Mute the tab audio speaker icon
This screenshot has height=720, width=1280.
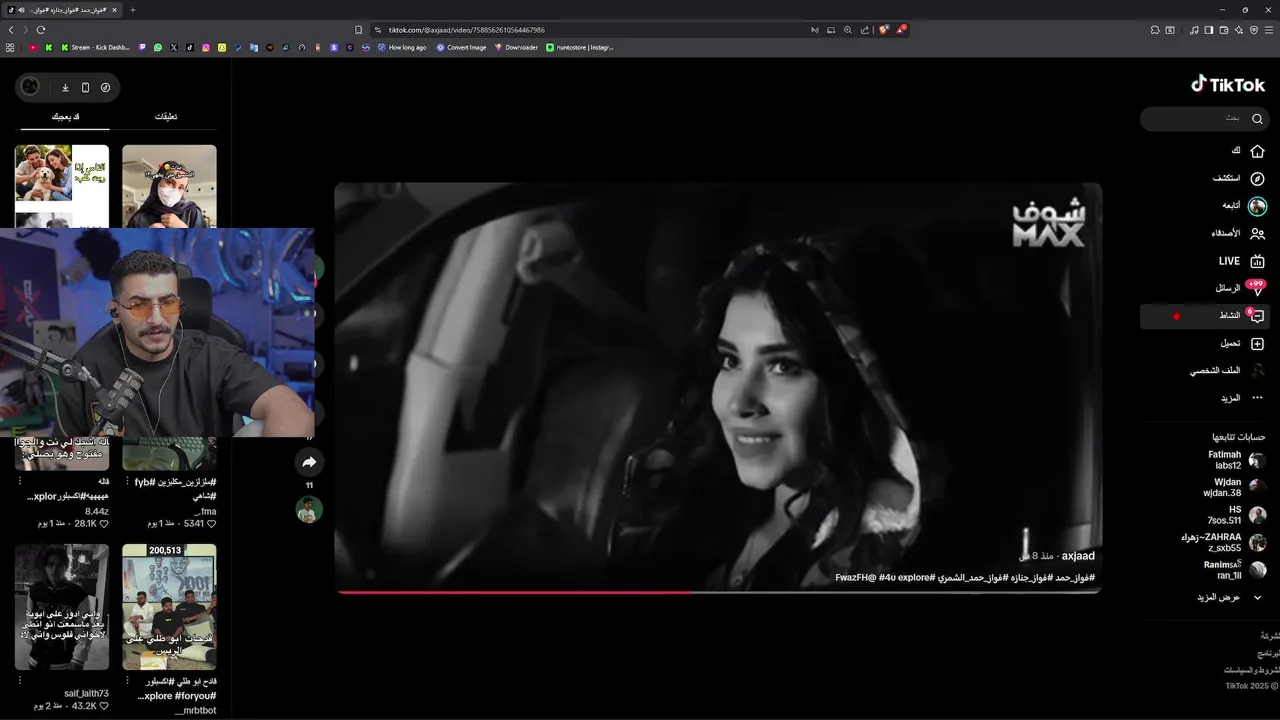pyautogui.click(x=21, y=10)
